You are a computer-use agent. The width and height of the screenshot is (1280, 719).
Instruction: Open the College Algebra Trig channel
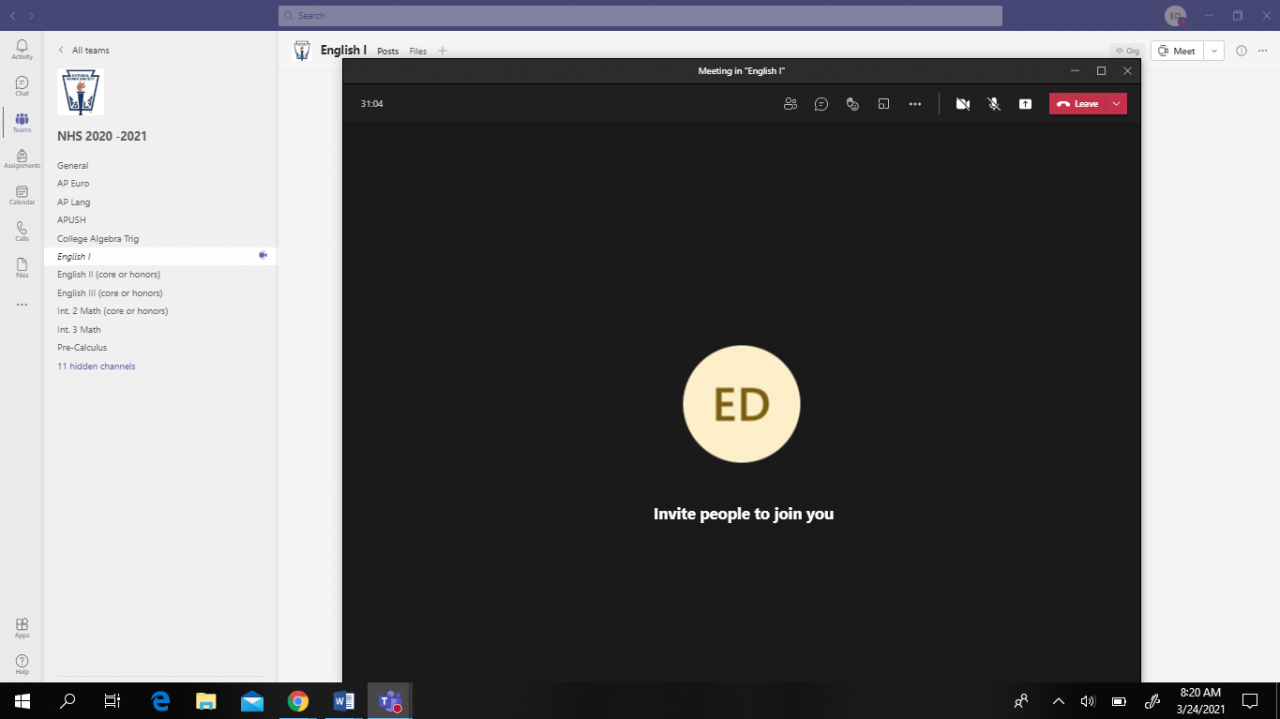tap(98, 239)
